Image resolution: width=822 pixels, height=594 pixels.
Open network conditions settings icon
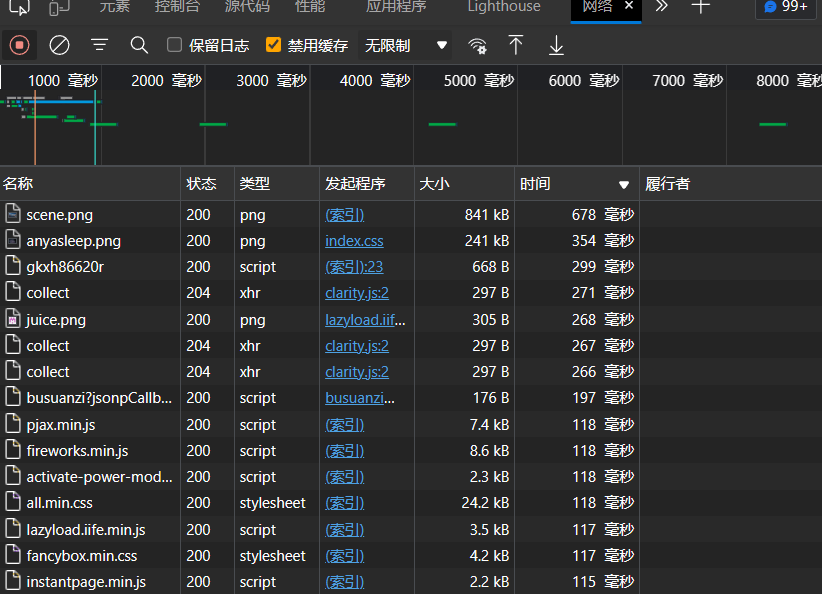[478, 46]
